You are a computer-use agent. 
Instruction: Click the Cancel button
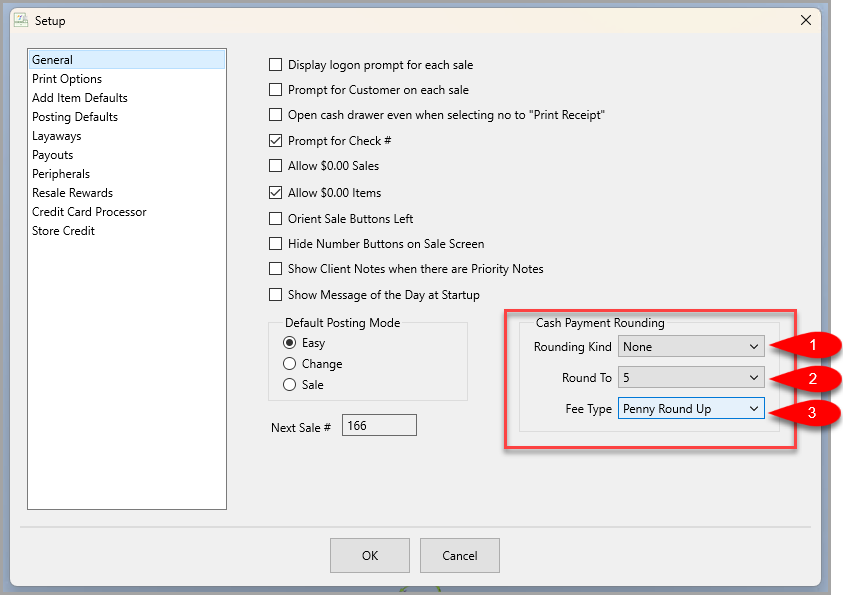(x=460, y=556)
